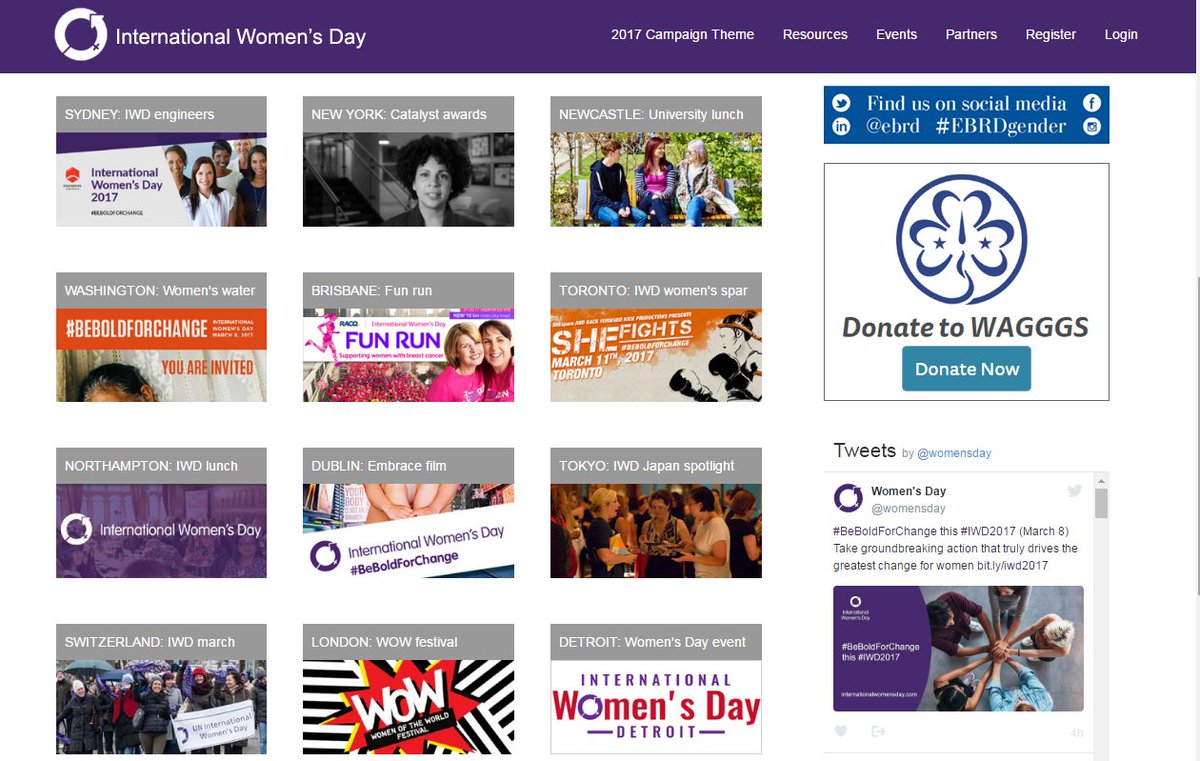Click the #IWD2017 hashtag in tweet text
The height and width of the screenshot is (761, 1200).
tap(986, 530)
